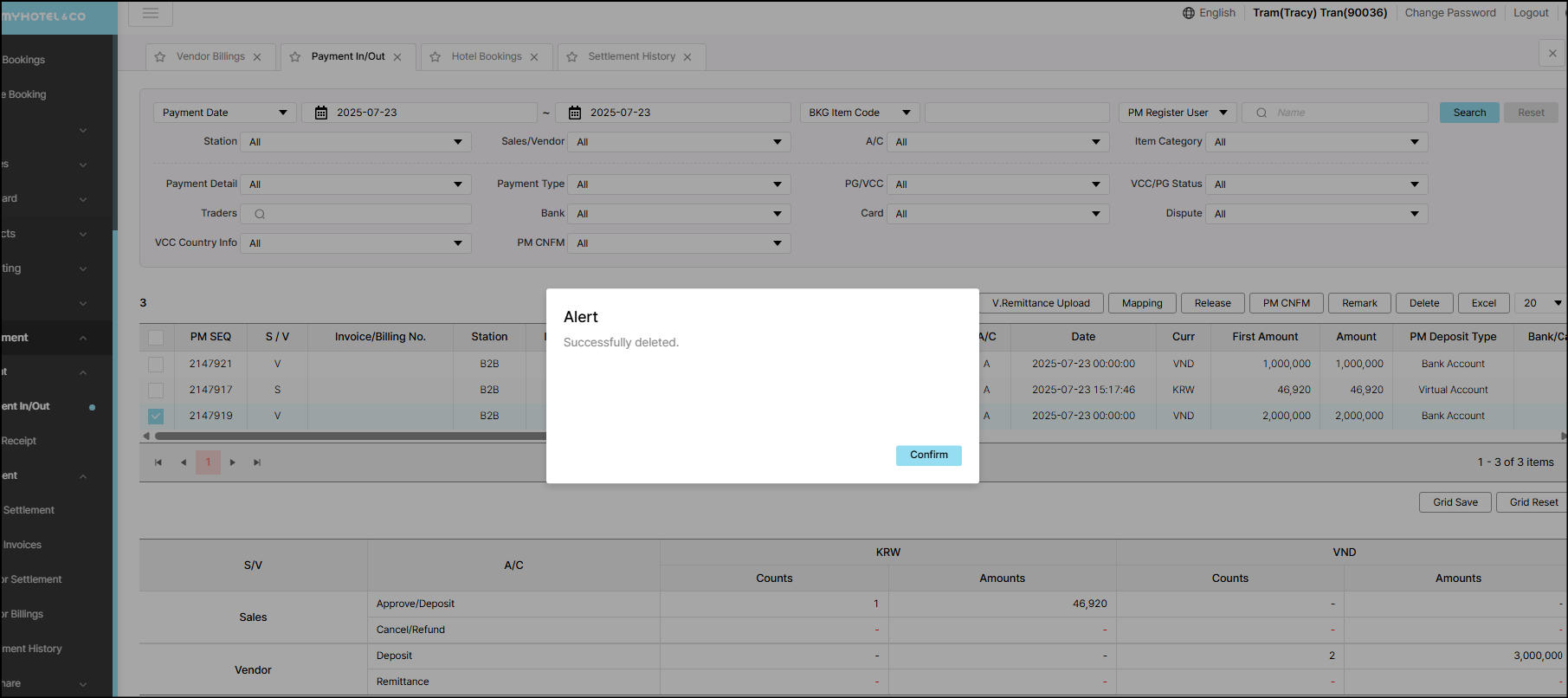1568x698 pixels.
Task: Click star icon on Settlement History tab
Action: [572, 57]
